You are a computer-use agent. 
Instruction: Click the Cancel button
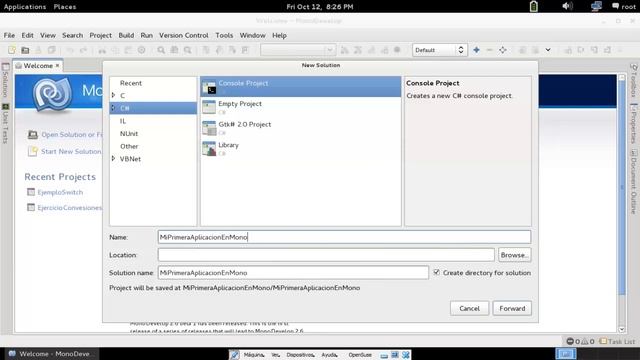click(469, 308)
